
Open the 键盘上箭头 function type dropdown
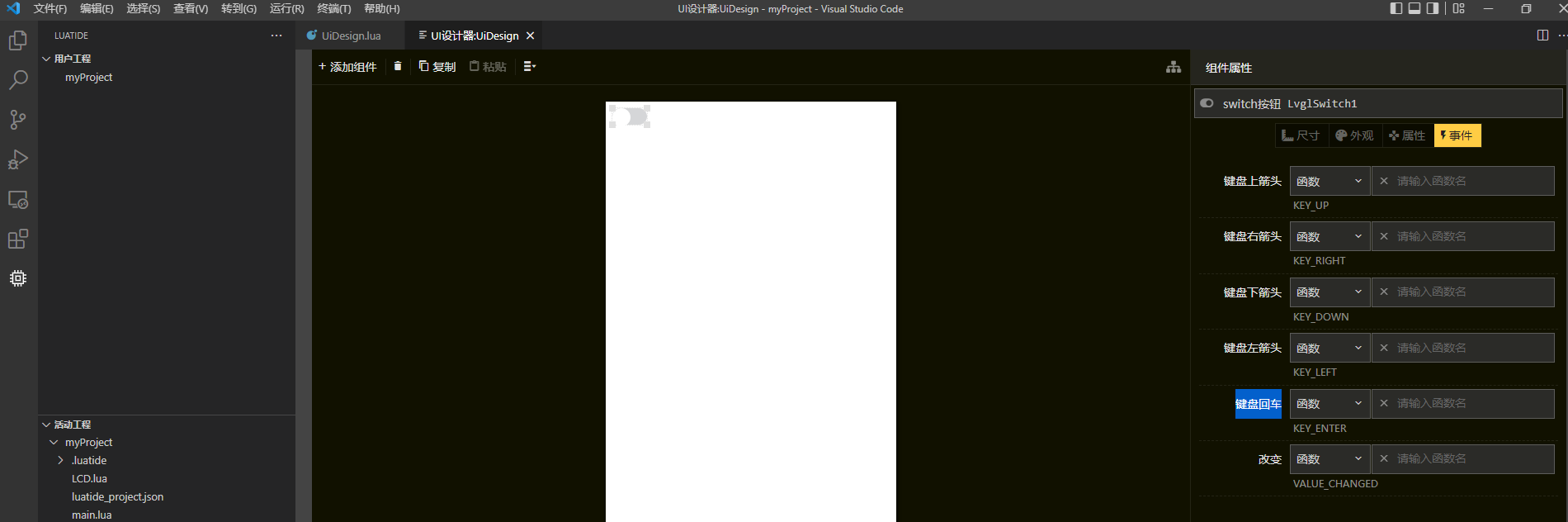[x=1329, y=181]
